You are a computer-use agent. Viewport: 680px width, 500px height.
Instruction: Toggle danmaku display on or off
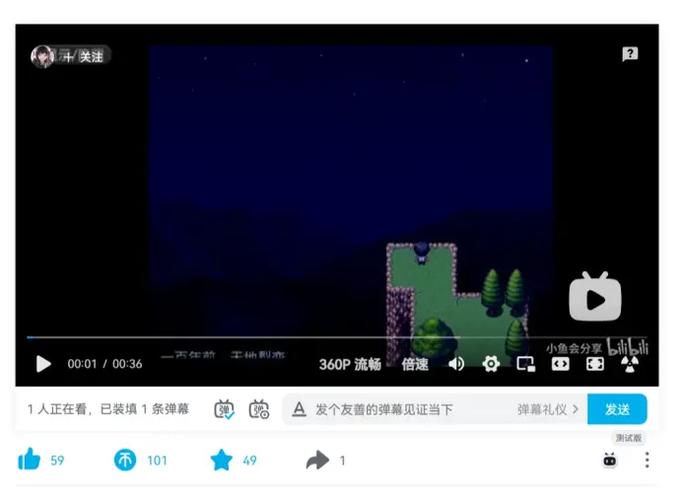[x=224, y=409]
